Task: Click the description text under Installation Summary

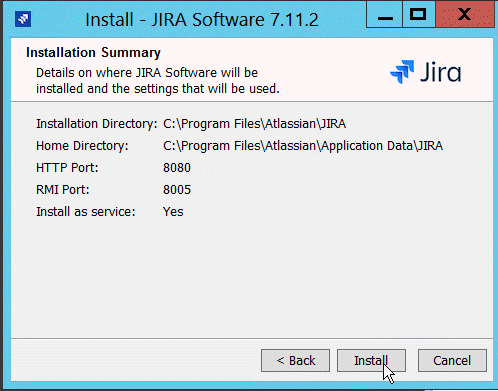Action: coord(158,81)
